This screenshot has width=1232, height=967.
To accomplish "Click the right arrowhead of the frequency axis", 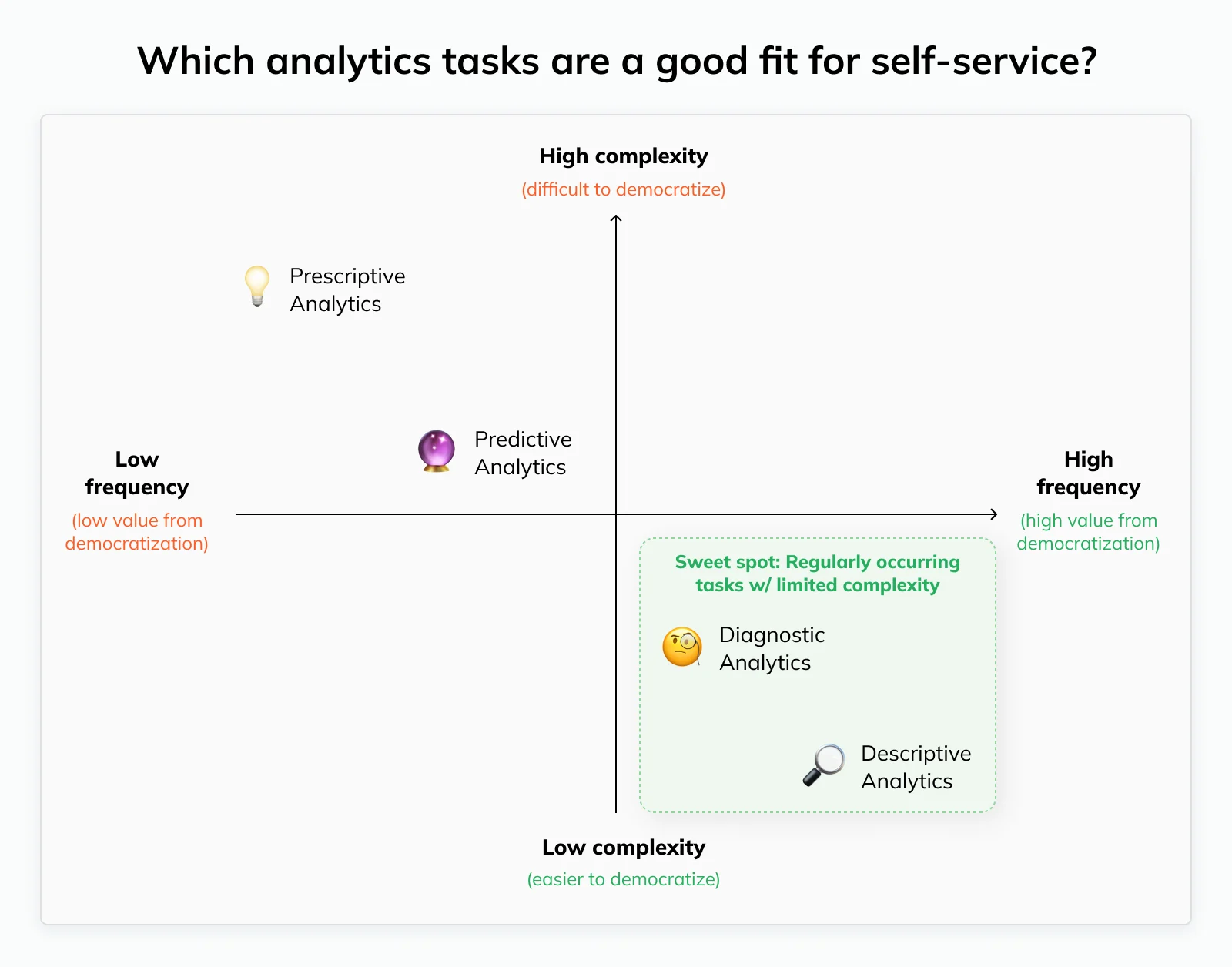I will click(993, 514).
